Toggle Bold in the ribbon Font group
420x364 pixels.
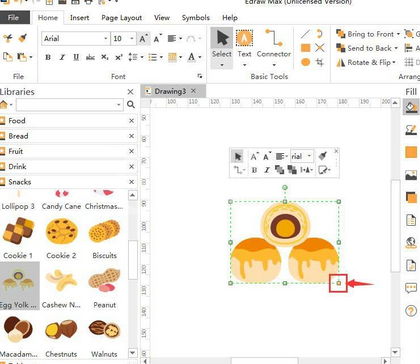coord(48,57)
